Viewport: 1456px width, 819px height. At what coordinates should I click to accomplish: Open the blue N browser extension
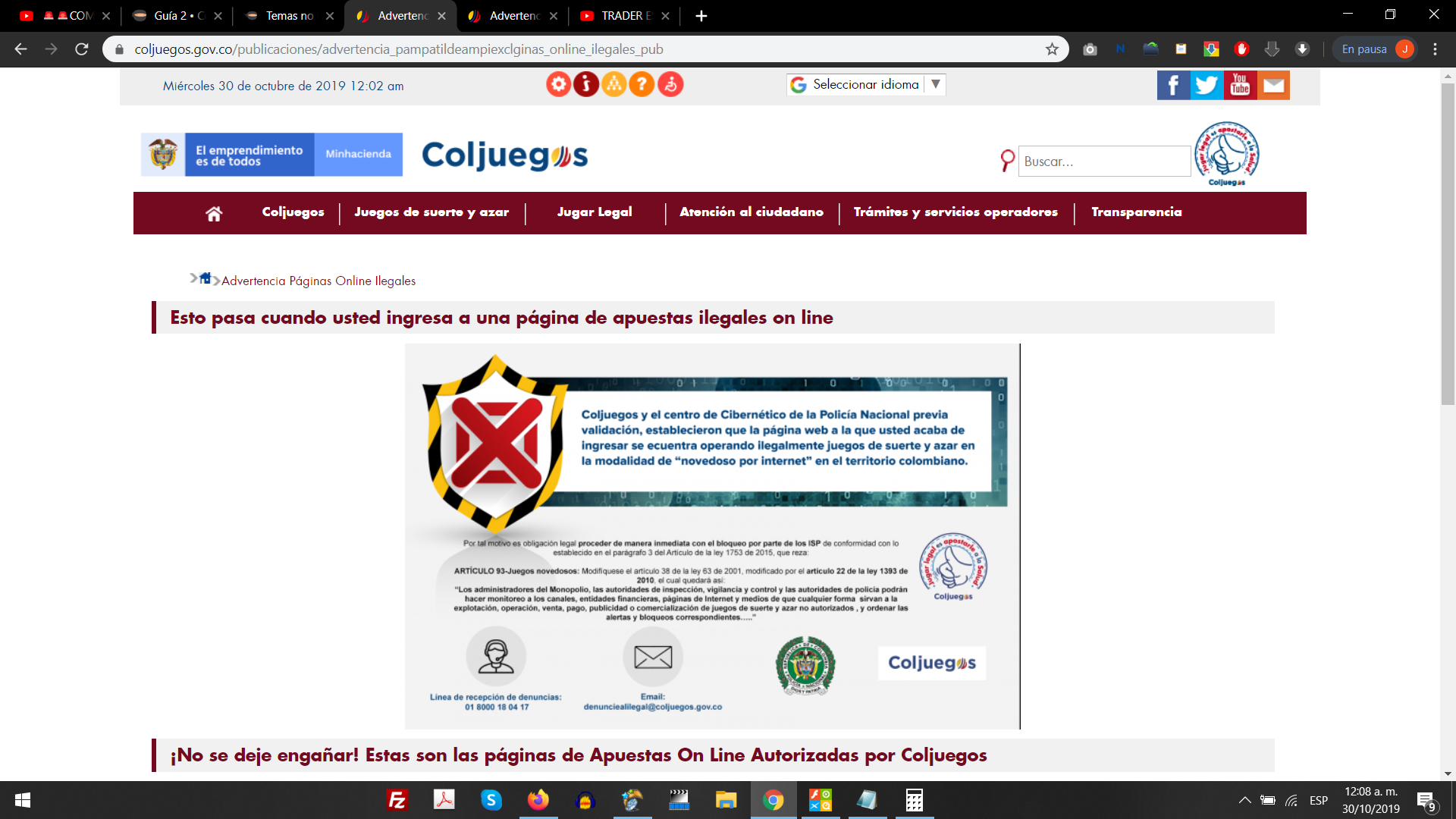1120,49
